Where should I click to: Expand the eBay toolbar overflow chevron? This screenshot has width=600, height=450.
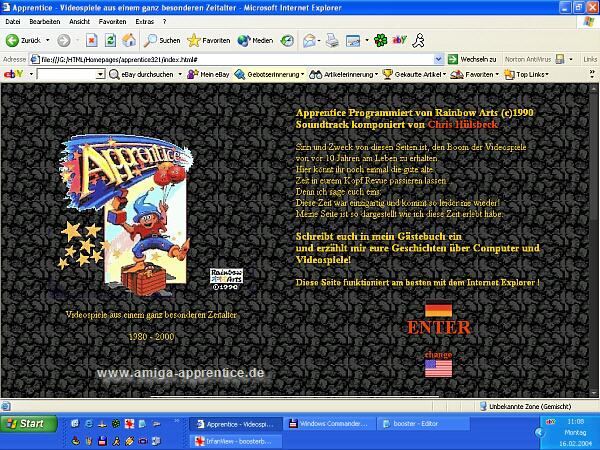pos(592,74)
